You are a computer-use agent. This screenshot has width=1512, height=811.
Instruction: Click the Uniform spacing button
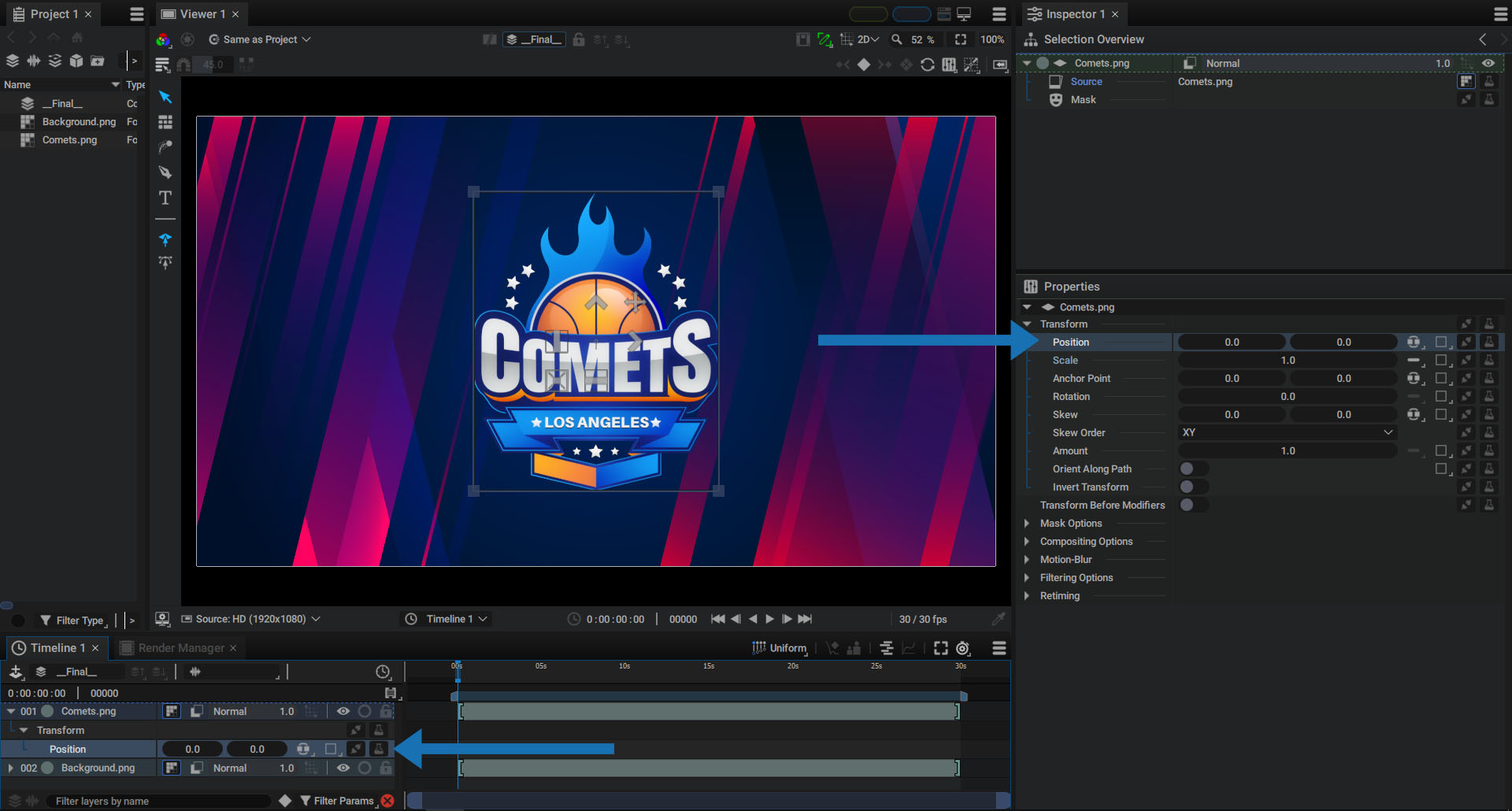pyautogui.click(x=780, y=648)
